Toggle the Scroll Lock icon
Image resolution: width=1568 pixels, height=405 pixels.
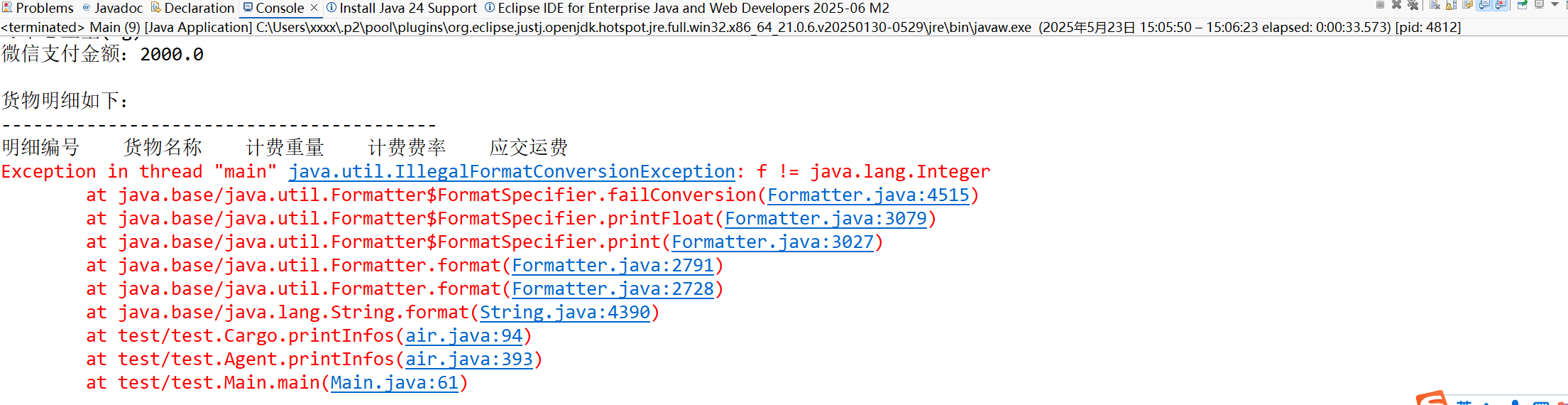tap(1451, 5)
